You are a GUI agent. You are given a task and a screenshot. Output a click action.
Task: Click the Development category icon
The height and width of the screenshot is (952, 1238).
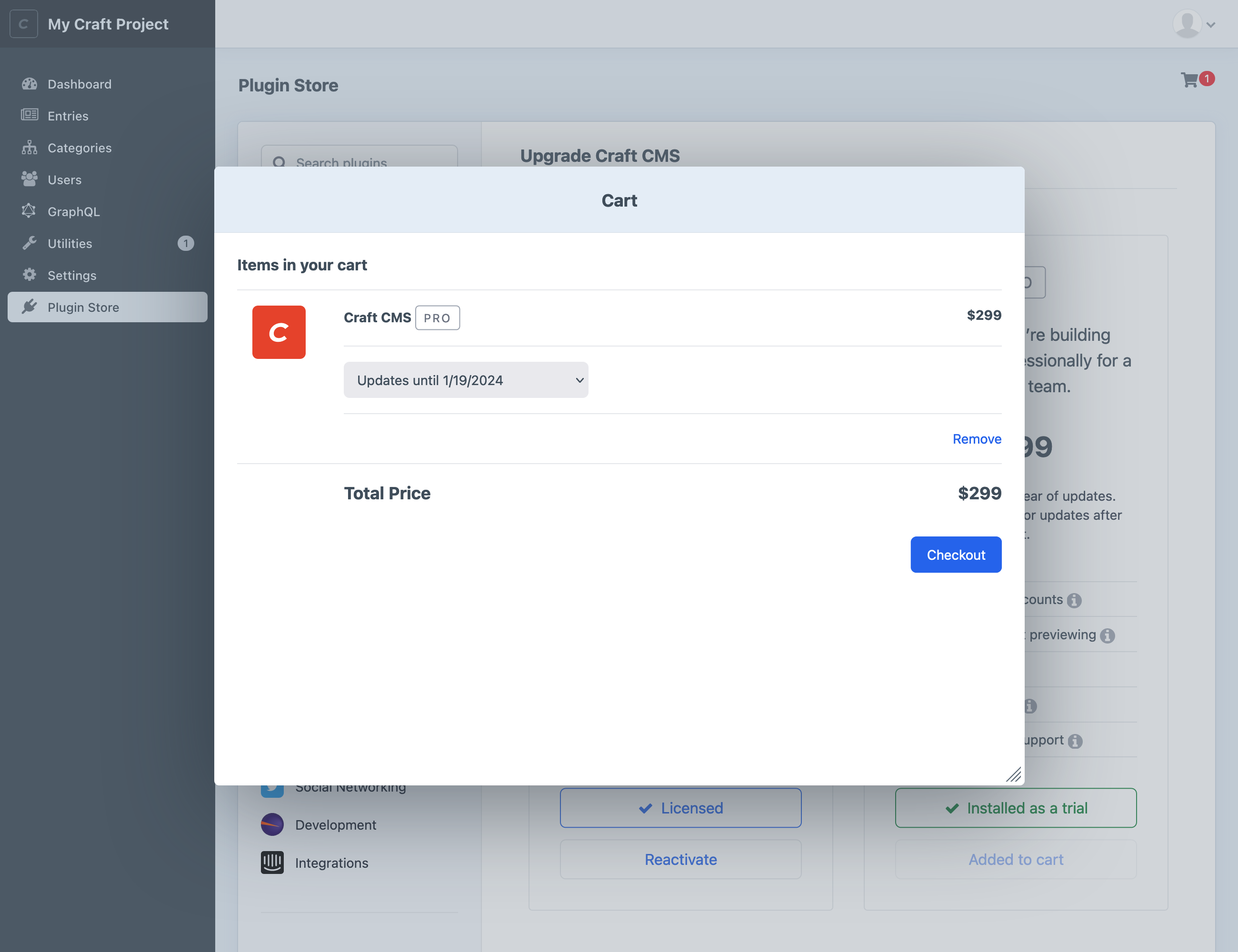point(272,824)
